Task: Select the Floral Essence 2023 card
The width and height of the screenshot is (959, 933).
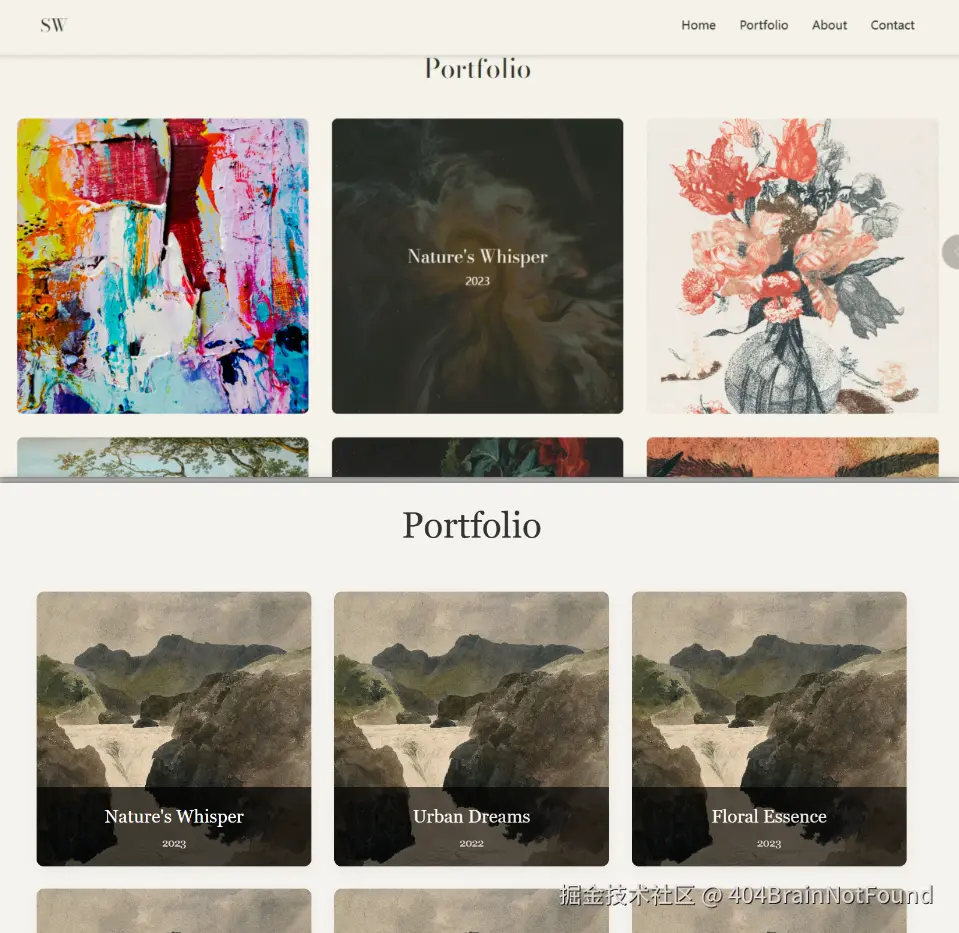Action: click(769, 729)
